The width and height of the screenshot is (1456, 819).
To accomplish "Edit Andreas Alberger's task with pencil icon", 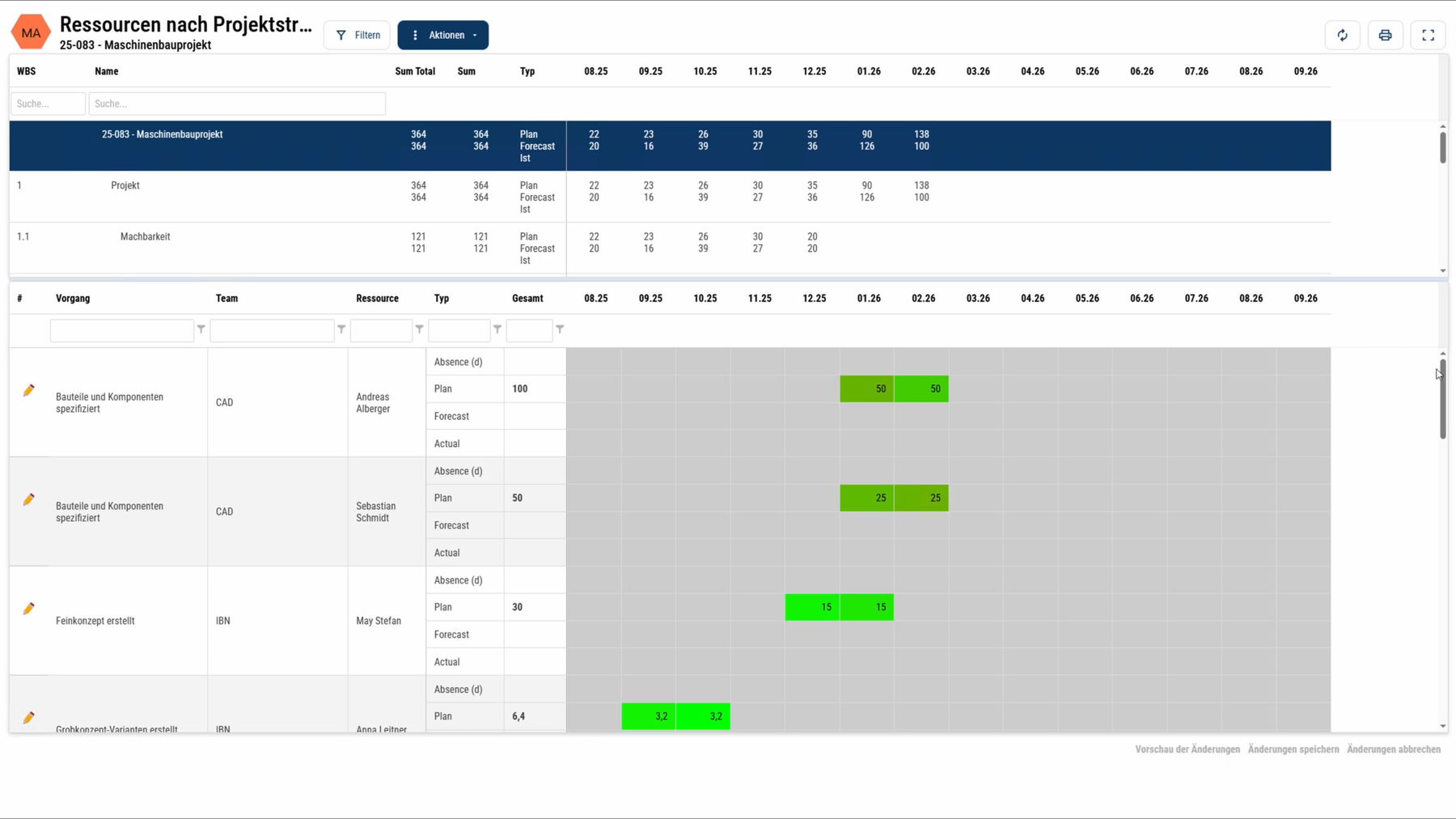I will pos(29,390).
